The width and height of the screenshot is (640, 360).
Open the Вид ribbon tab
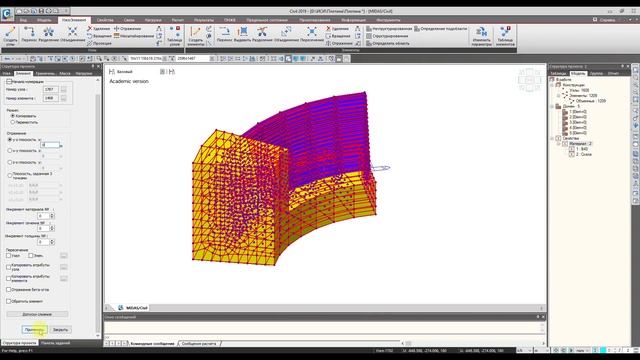(23, 20)
